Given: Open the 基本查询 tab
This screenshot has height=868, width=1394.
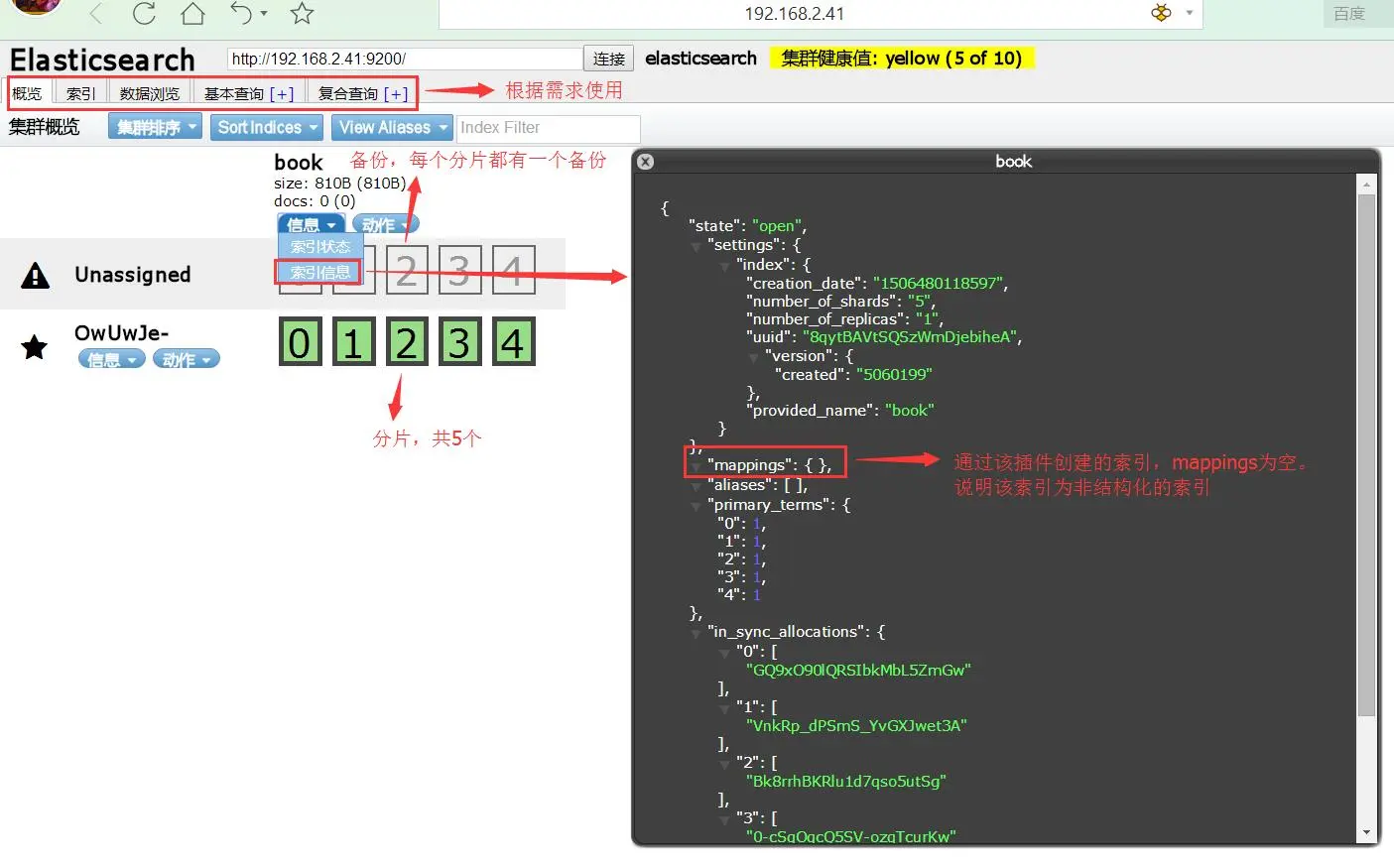Looking at the screenshot, I should [234, 93].
